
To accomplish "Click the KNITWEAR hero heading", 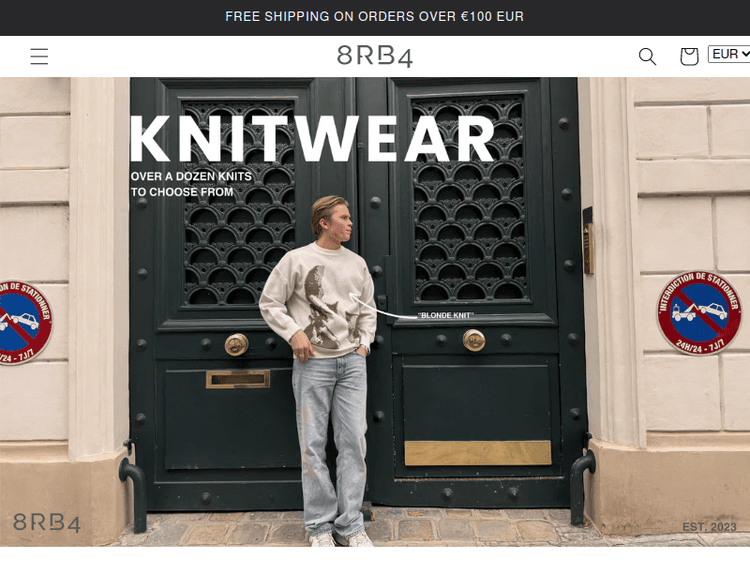I will click(312, 139).
